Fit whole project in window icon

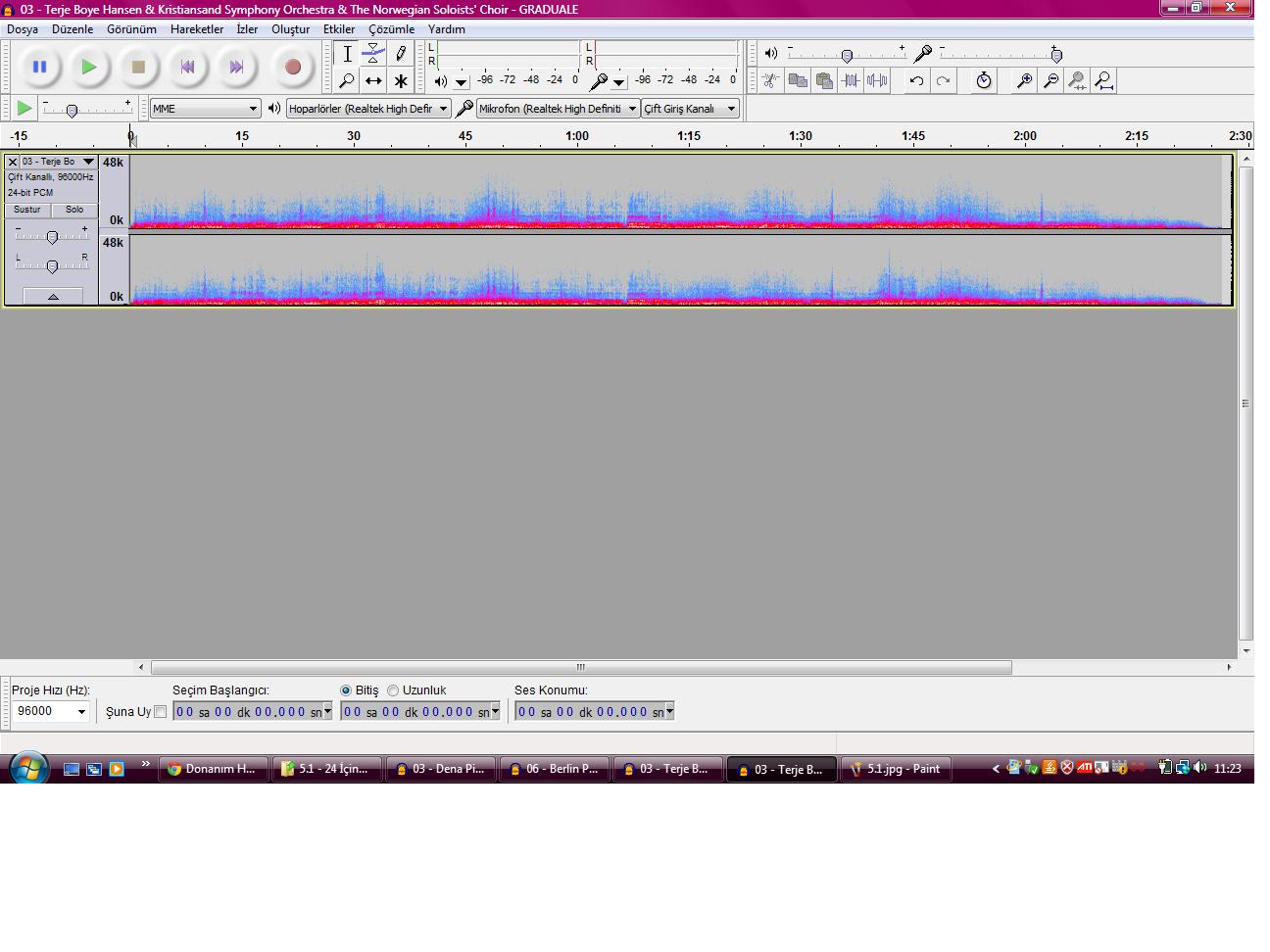[x=1103, y=80]
